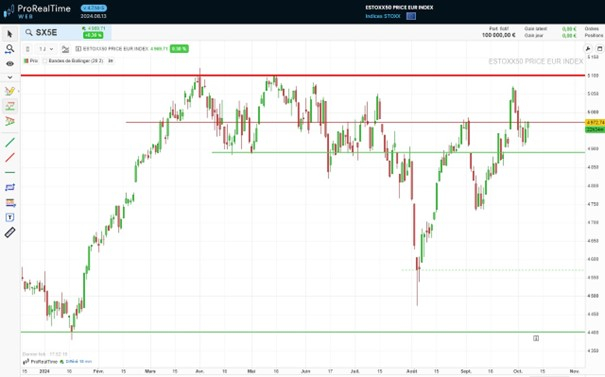Viewport: 605px width, 377px height.
Task: Click the ESTOXX50 PRICE EUR INDEX header title
Action: pyautogui.click(x=399, y=7)
